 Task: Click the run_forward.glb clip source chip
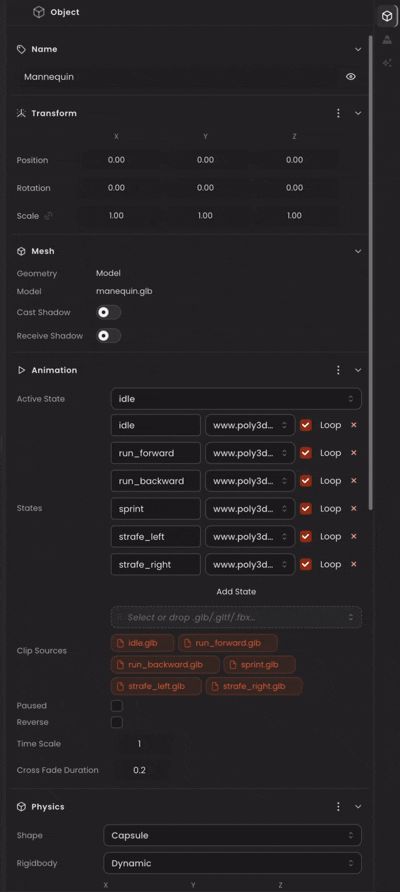tap(228, 643)
